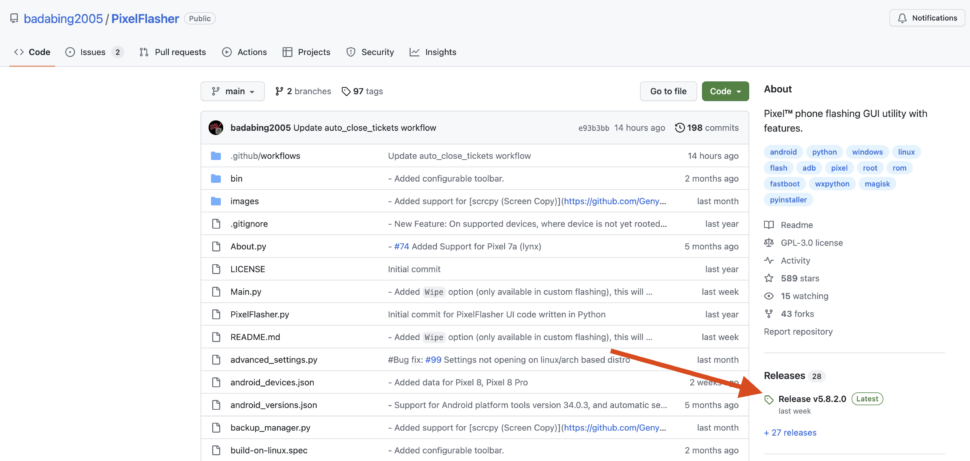The width and height of the screenshot is (970, 461).
Task: Select the android topic tag
Action: point(783,152)
